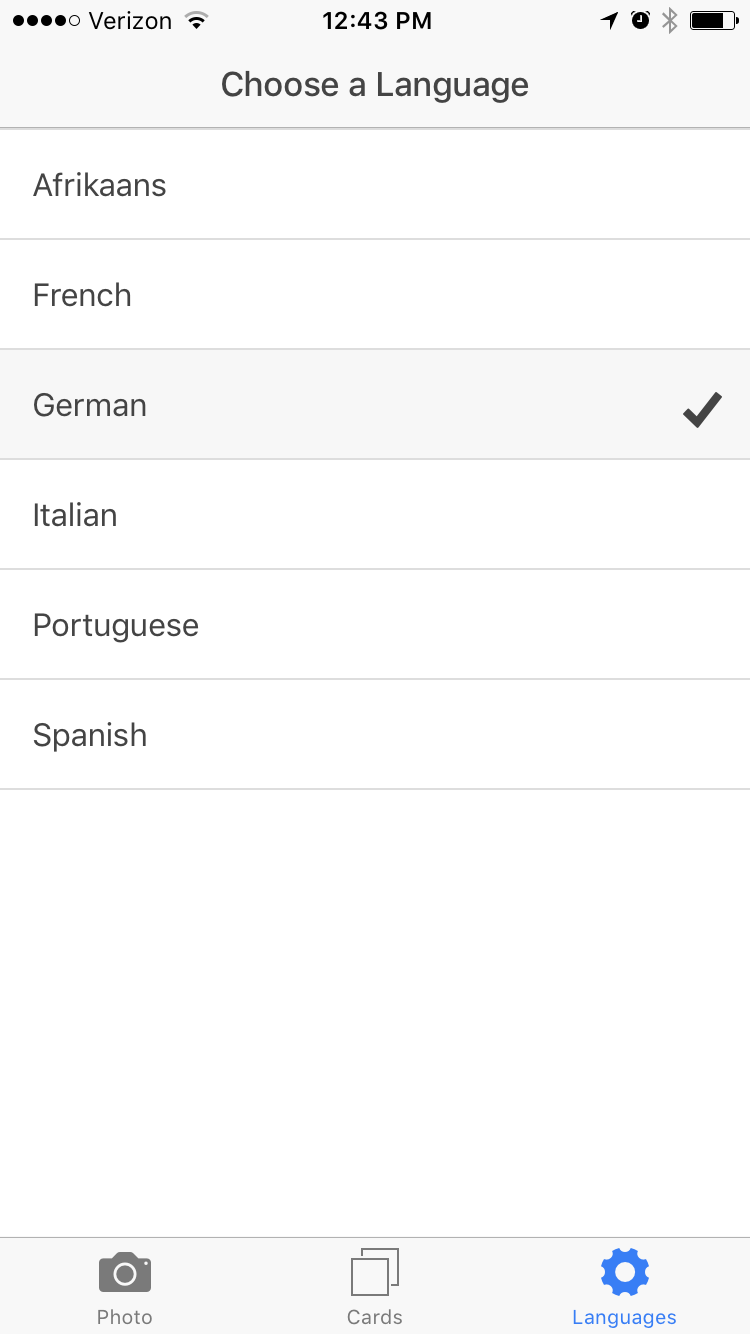Tap the camera icon in tab bar
The width and height of the screenshot is (750, 1334).
125,1272
